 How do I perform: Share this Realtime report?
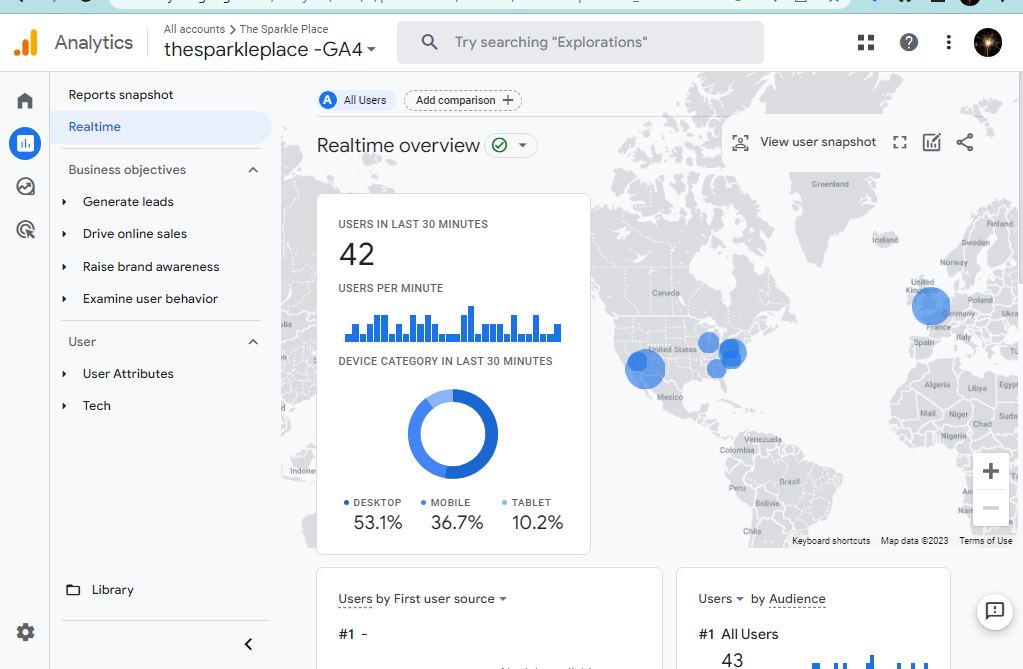tap(964, 142)
